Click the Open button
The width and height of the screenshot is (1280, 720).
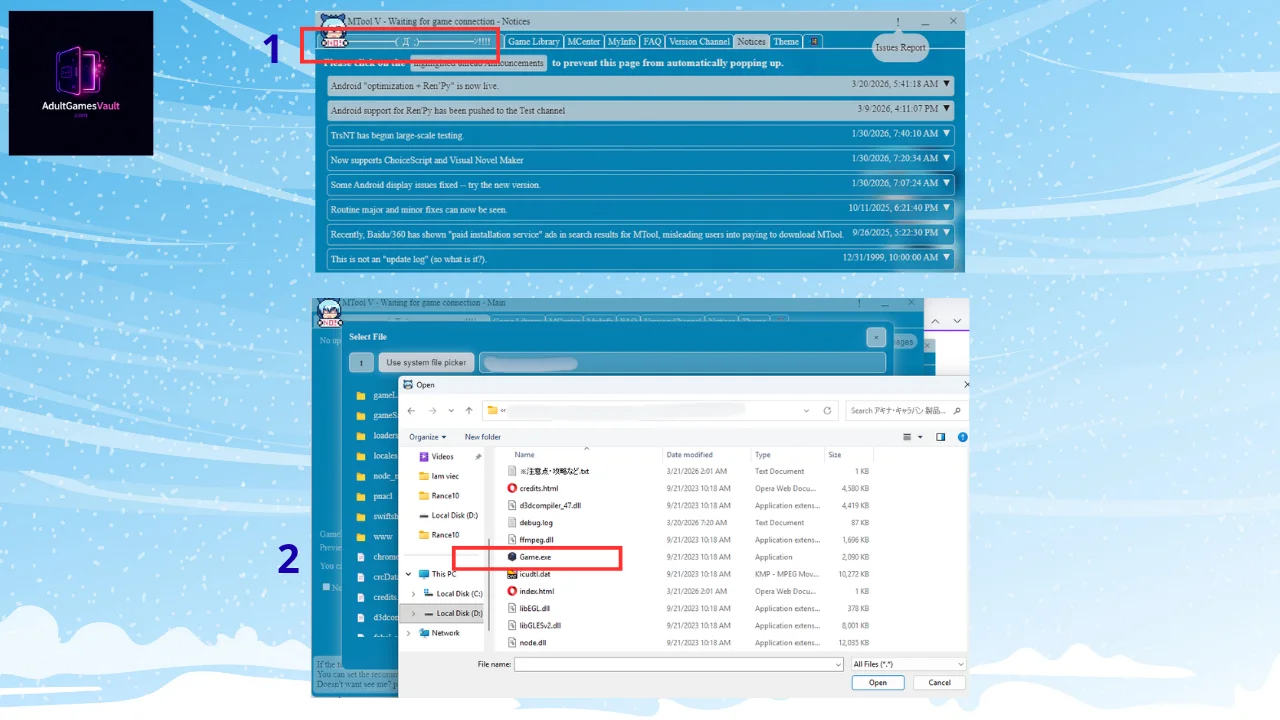(878, 682)
